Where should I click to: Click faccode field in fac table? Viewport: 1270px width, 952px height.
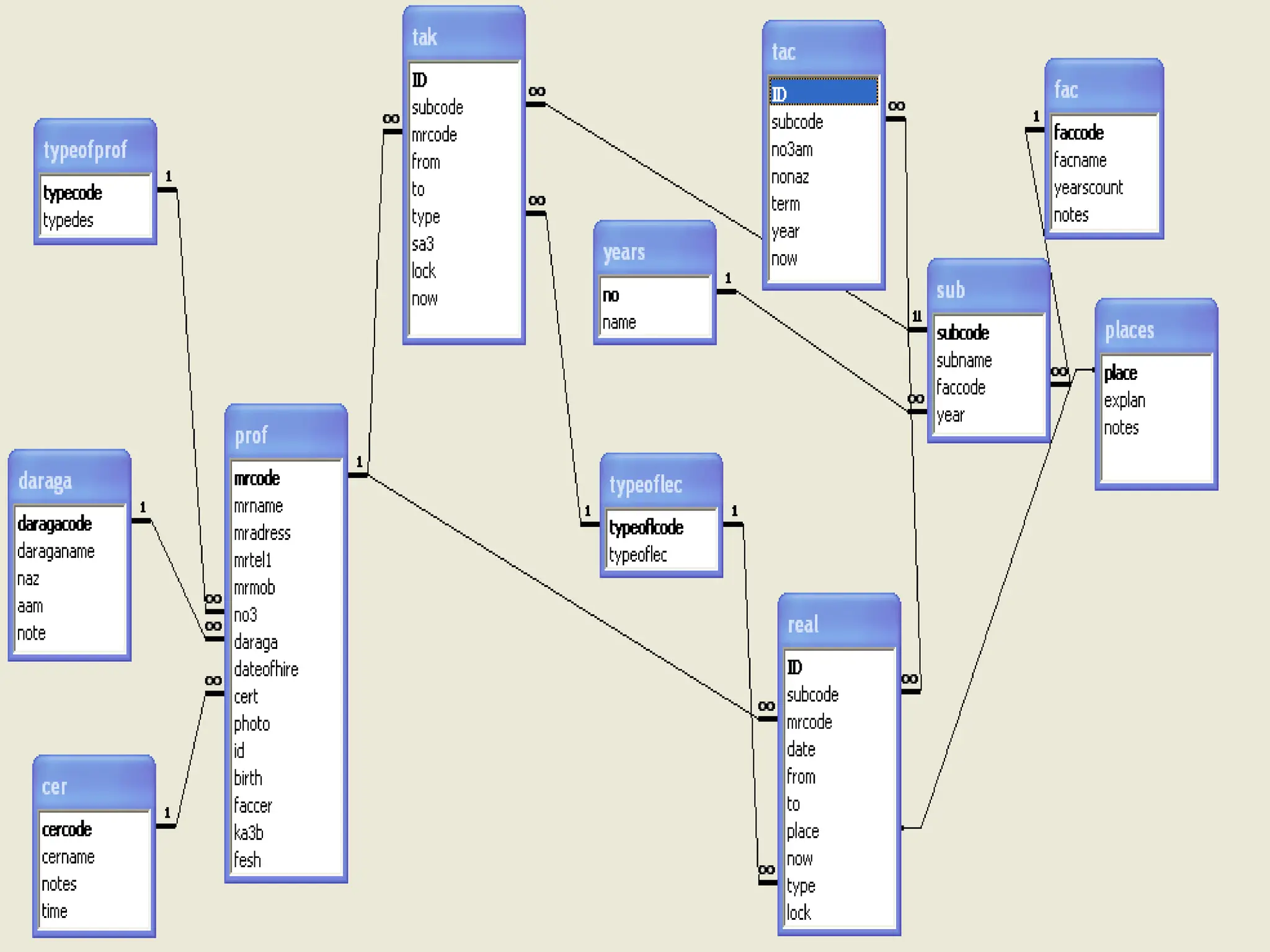1078,133
